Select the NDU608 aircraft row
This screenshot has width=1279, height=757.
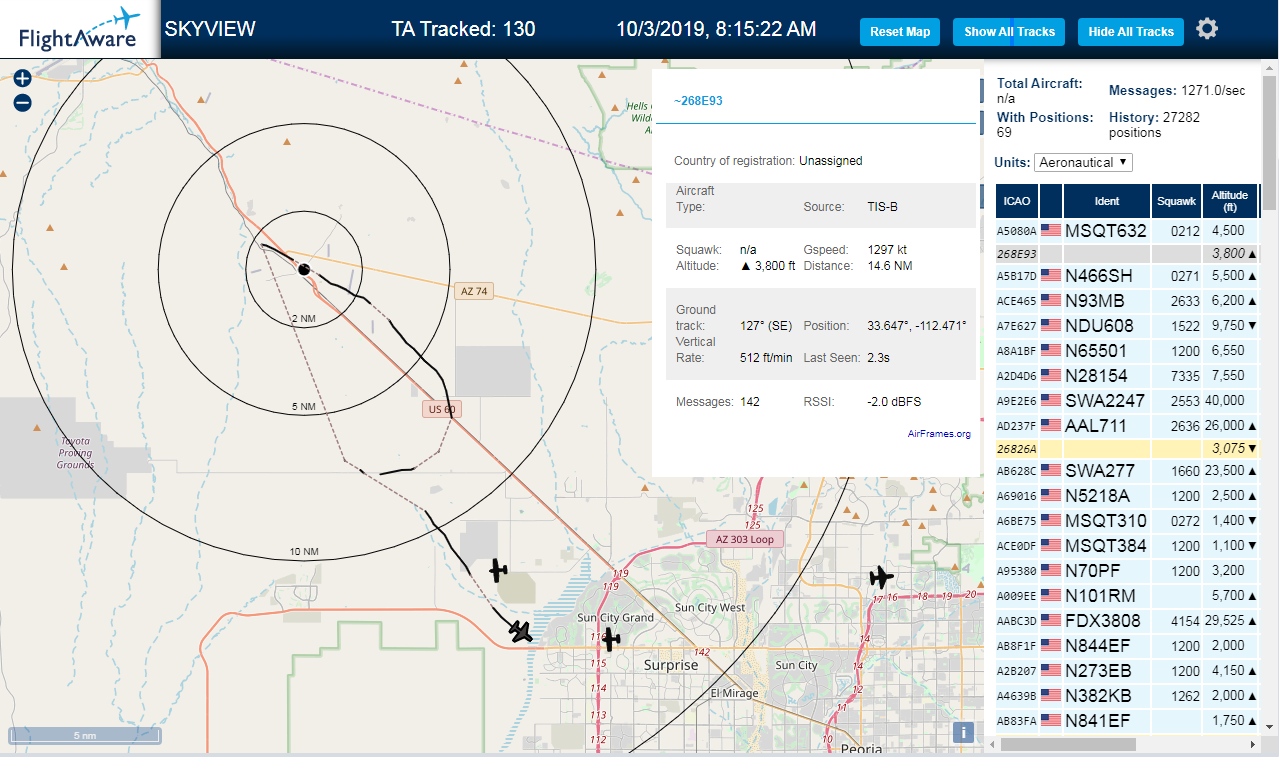(x=1128, y=326)
